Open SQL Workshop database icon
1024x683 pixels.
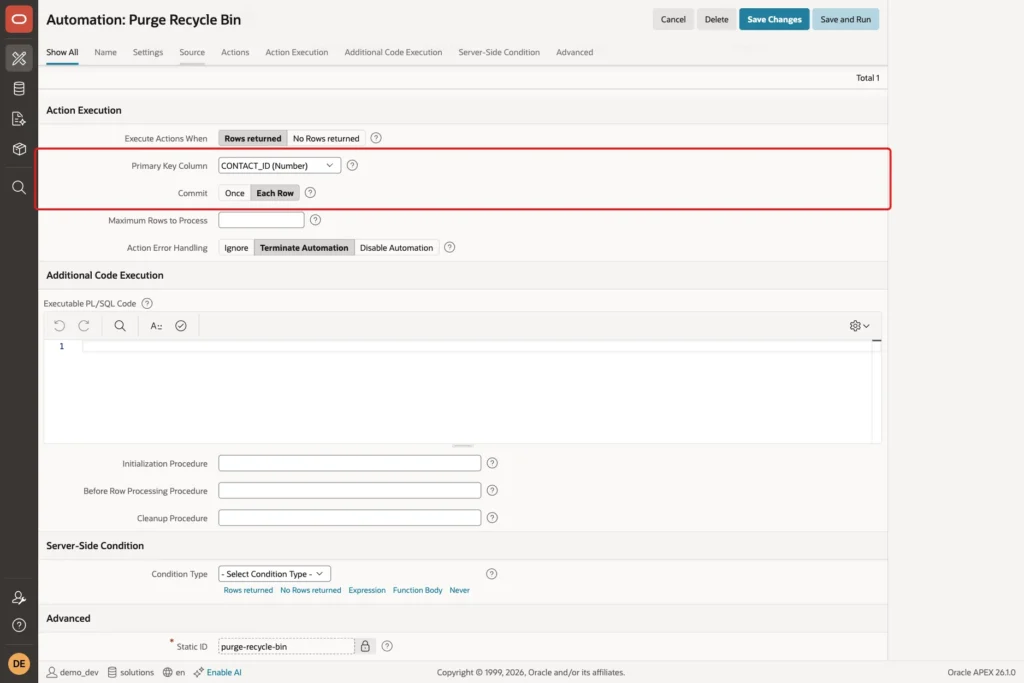click(x=19, y=88)
